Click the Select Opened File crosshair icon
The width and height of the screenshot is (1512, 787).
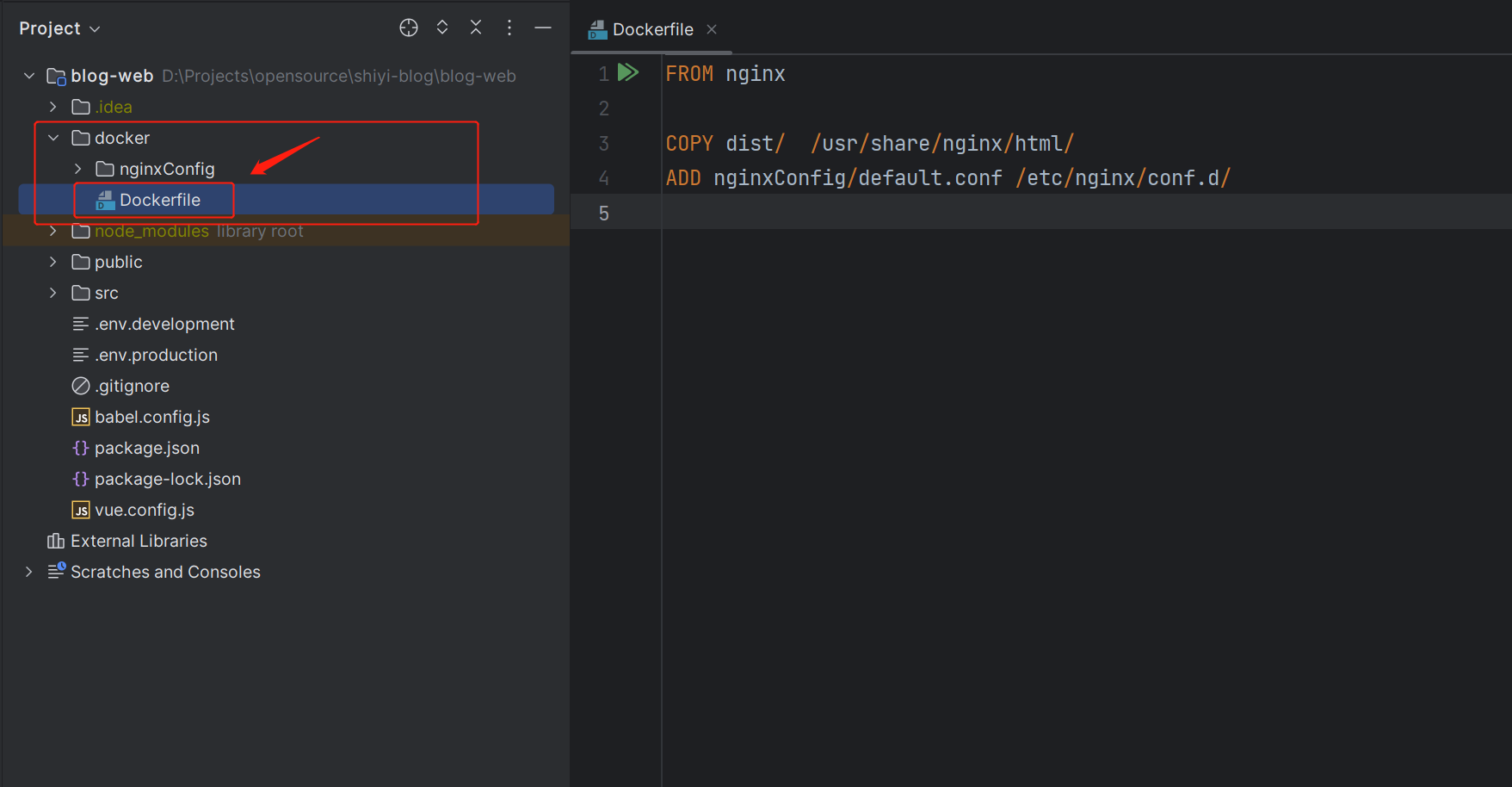point(409,28)
